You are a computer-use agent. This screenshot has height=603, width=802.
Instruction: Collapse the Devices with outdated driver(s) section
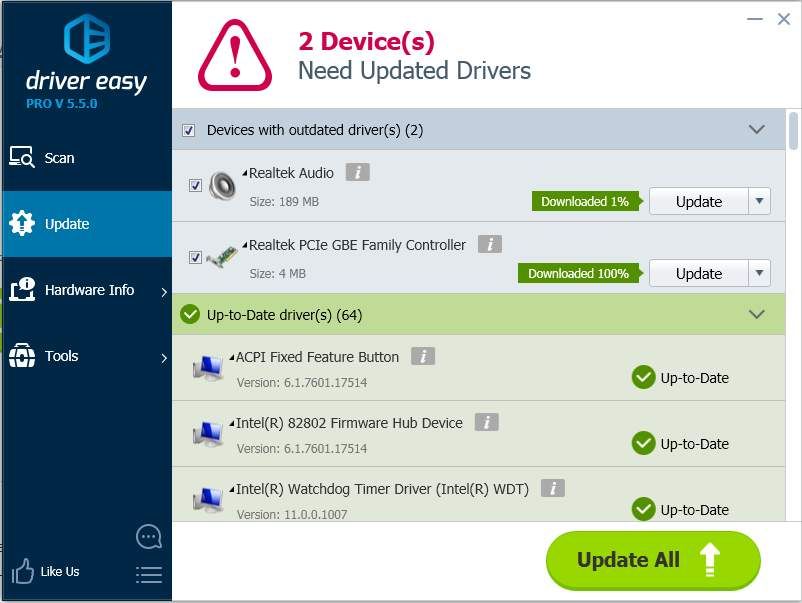click(757, 130)
